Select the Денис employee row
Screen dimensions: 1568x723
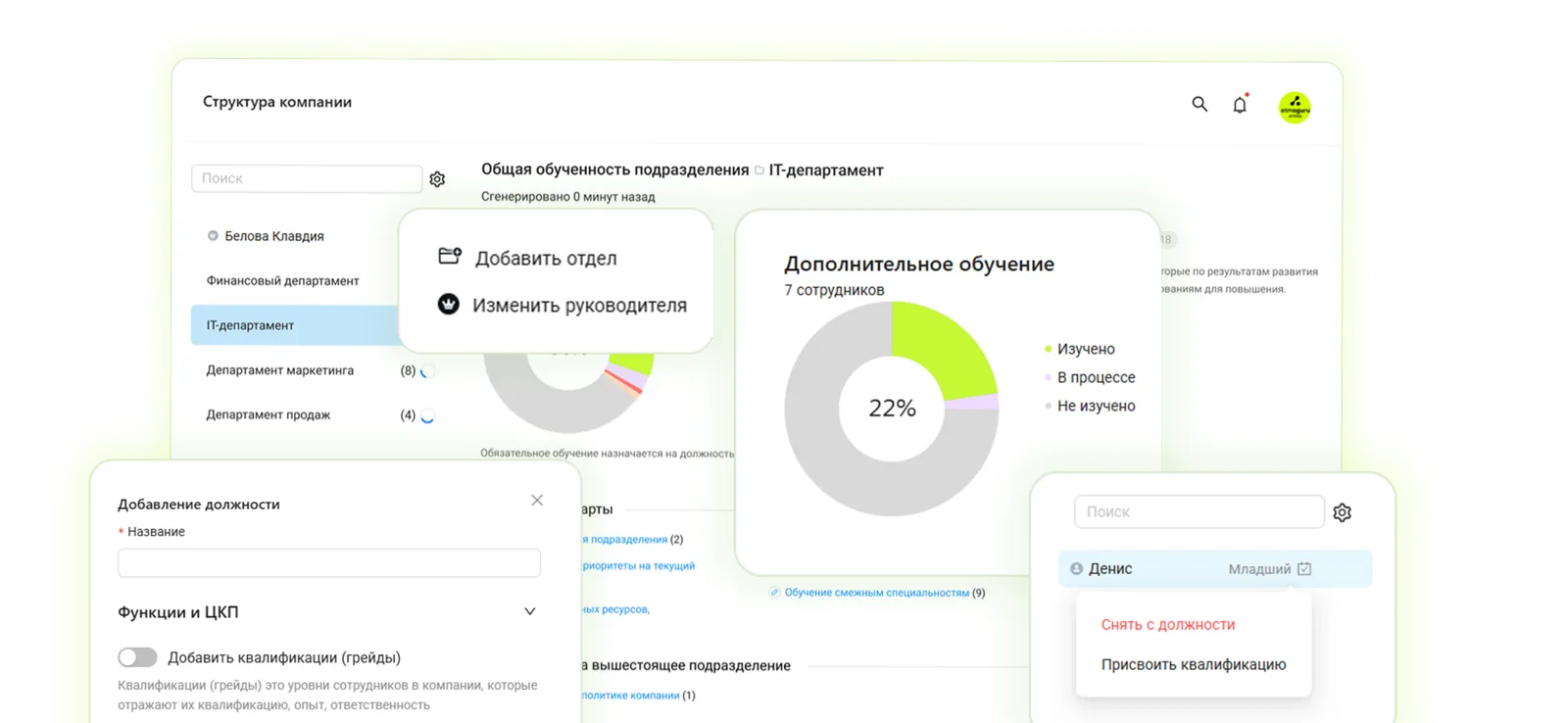pyautogui.click(x=1215, y=568)
